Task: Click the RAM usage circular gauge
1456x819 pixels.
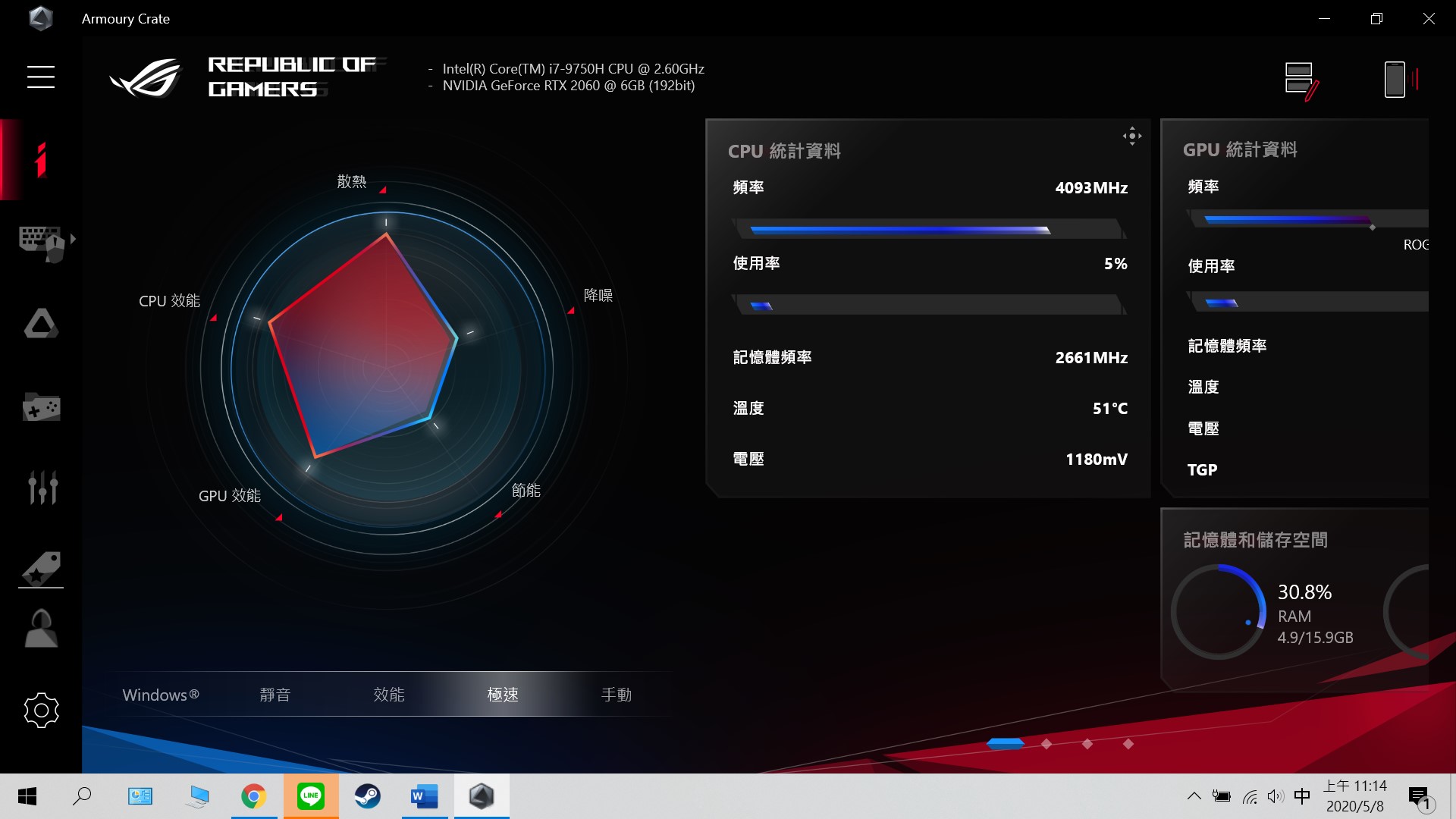Action: tap(1219, 612)
